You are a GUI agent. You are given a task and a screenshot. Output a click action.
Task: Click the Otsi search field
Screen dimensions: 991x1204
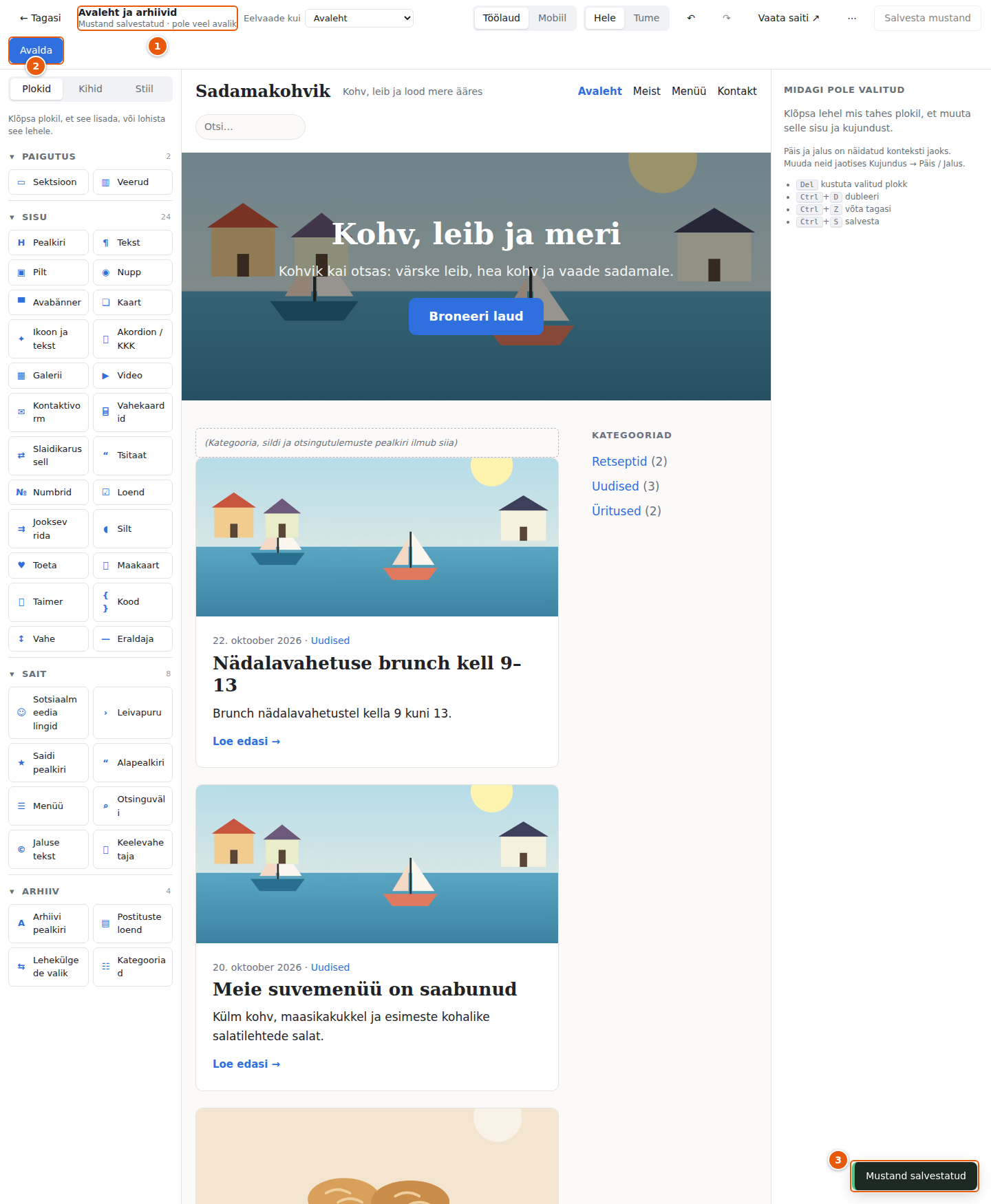tap(251, 127)
